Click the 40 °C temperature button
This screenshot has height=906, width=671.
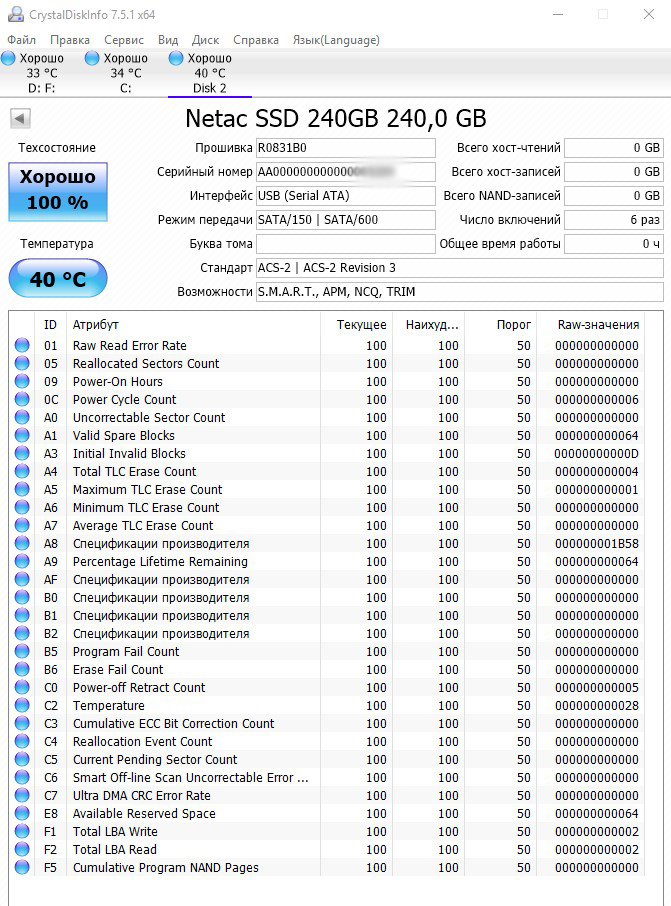pyautogui.click(x=58, y=279)
